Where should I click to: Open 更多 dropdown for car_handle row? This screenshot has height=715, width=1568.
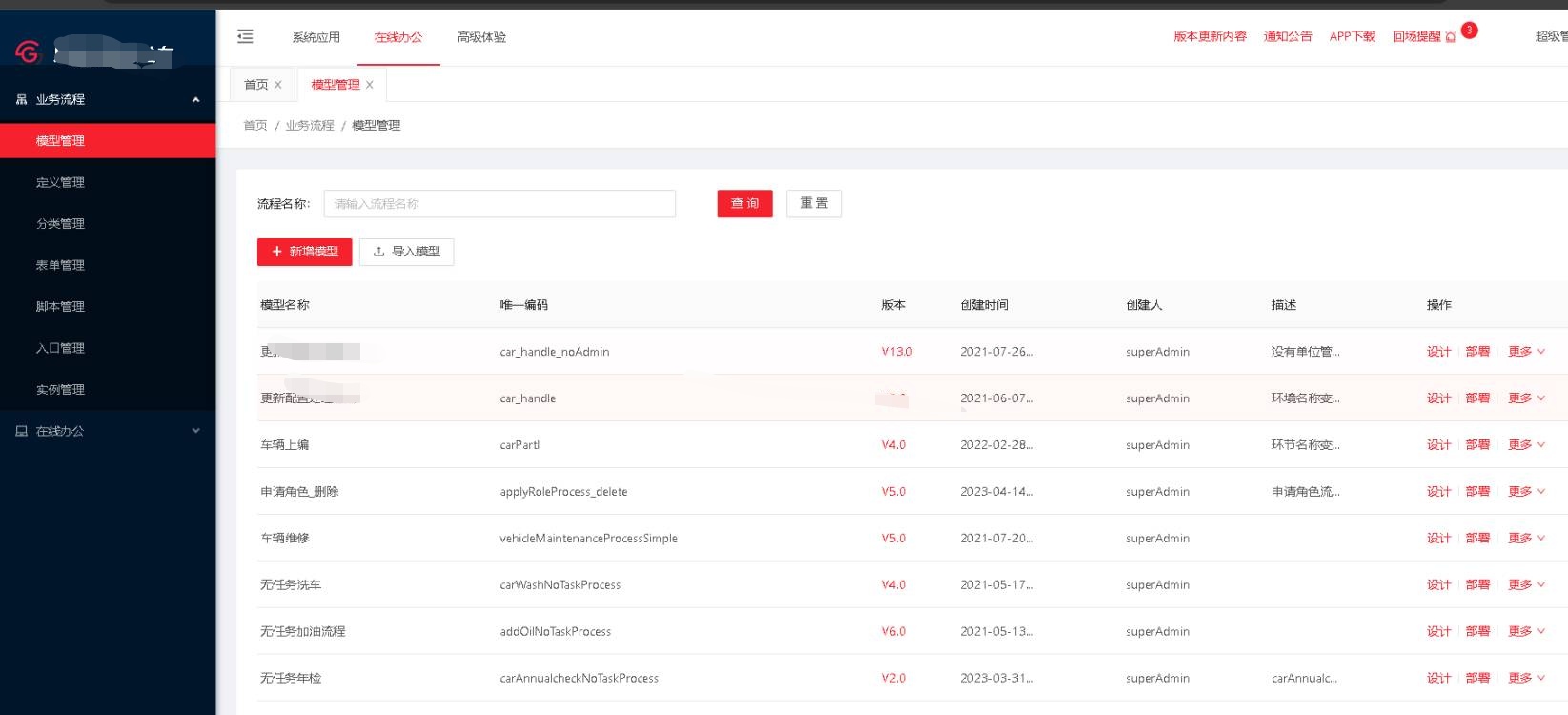(x=1526, y=398)
